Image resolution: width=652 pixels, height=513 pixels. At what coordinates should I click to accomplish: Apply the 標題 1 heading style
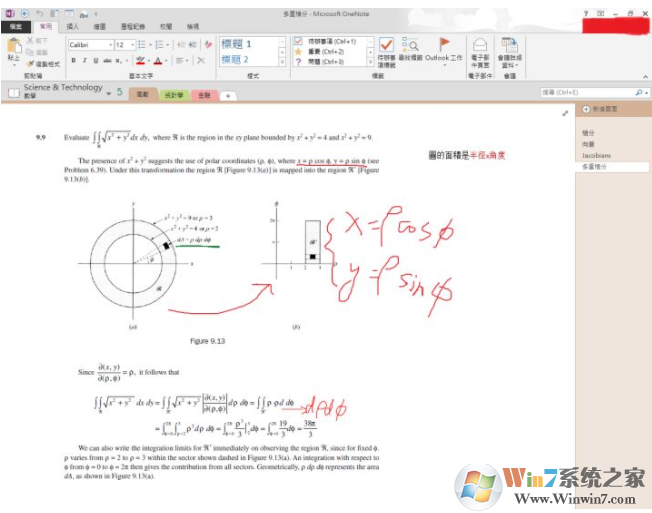coord(236,44)
